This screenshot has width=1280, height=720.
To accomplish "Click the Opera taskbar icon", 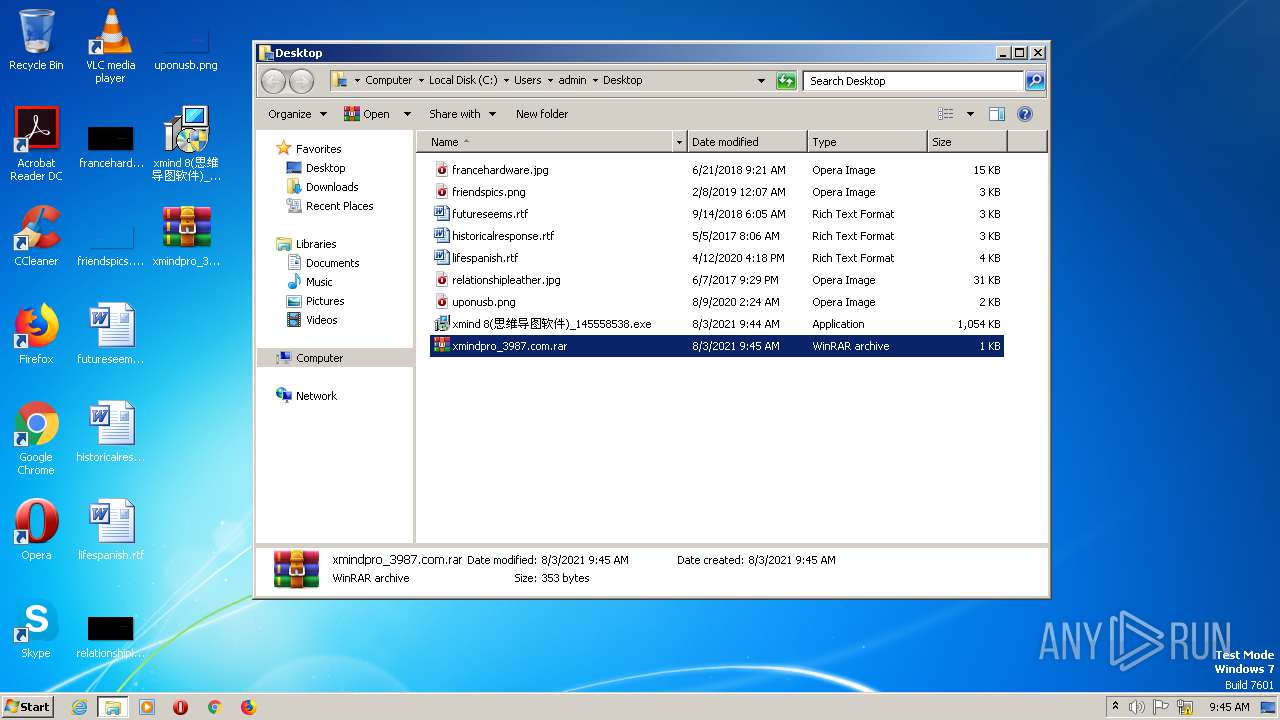I will point(180,707).
